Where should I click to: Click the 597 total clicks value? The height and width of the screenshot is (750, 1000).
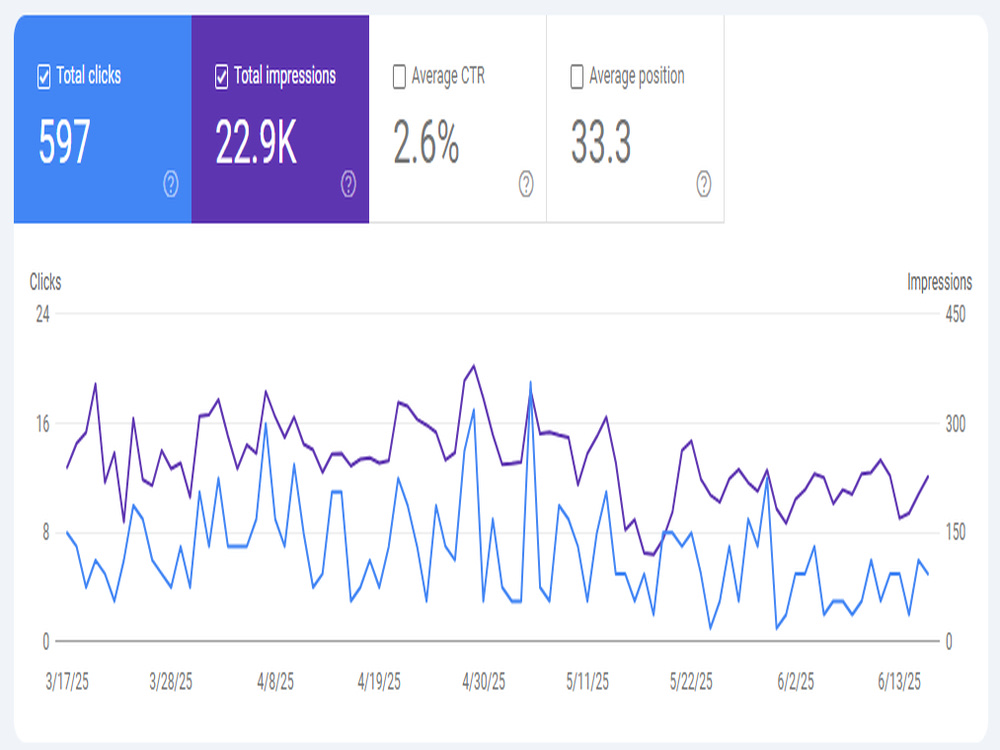click(x=64, y=142)
